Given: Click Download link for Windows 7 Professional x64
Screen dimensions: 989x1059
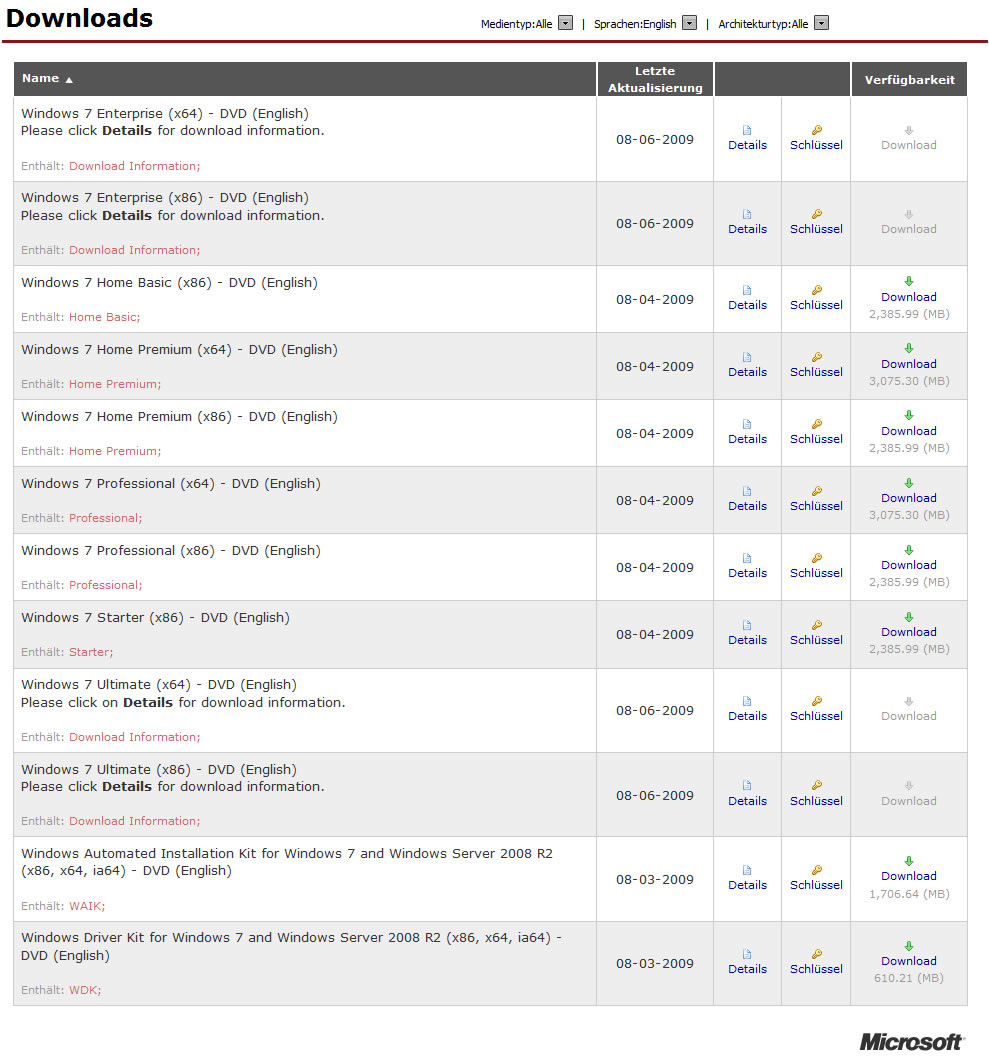Looking at the screenshot, I should [x=909, y=498].
